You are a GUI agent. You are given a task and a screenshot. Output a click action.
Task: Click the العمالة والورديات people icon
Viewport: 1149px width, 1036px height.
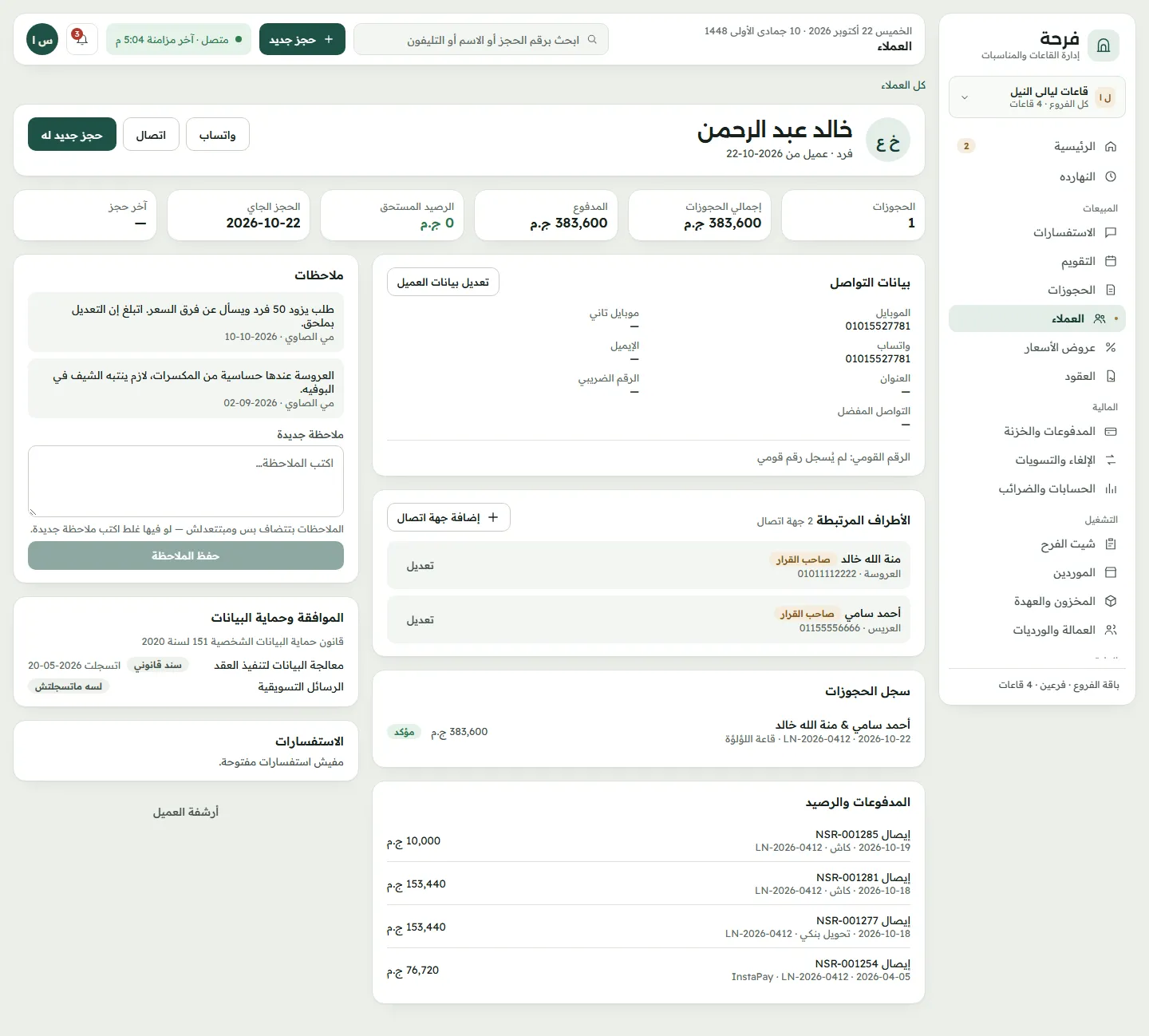click(x=1111, y=630)
